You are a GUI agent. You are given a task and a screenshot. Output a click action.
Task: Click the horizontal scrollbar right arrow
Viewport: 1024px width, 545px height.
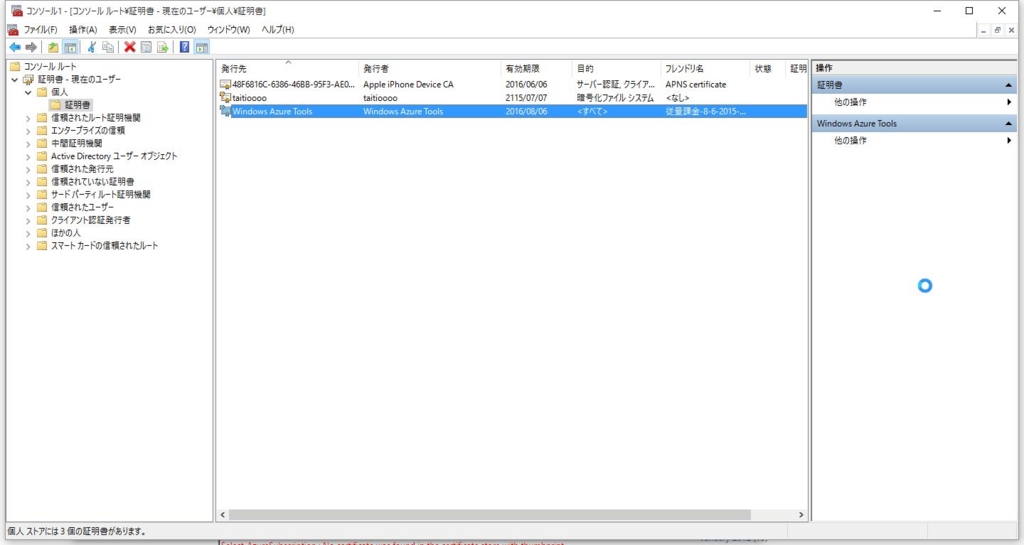pyautogui.click(x=801, y=514)
